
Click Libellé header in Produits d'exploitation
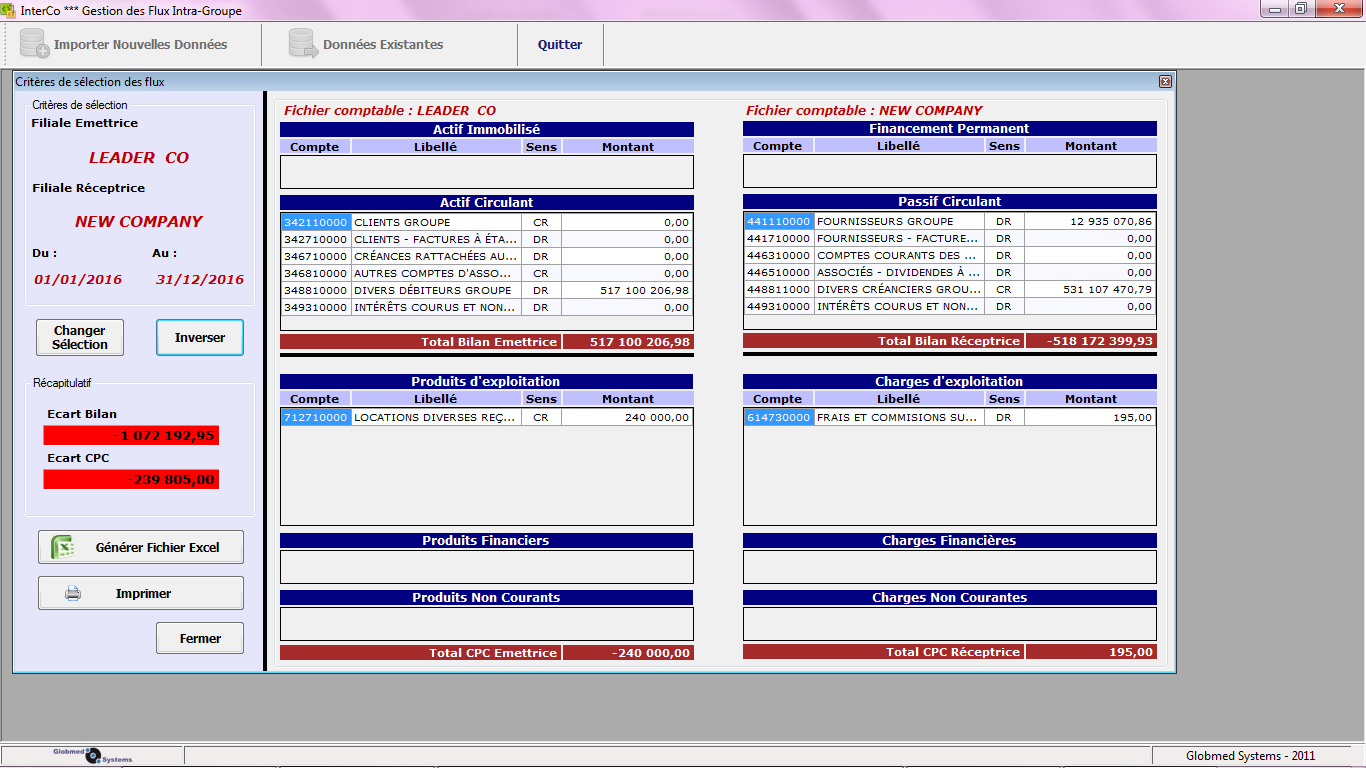pos(435,398)
